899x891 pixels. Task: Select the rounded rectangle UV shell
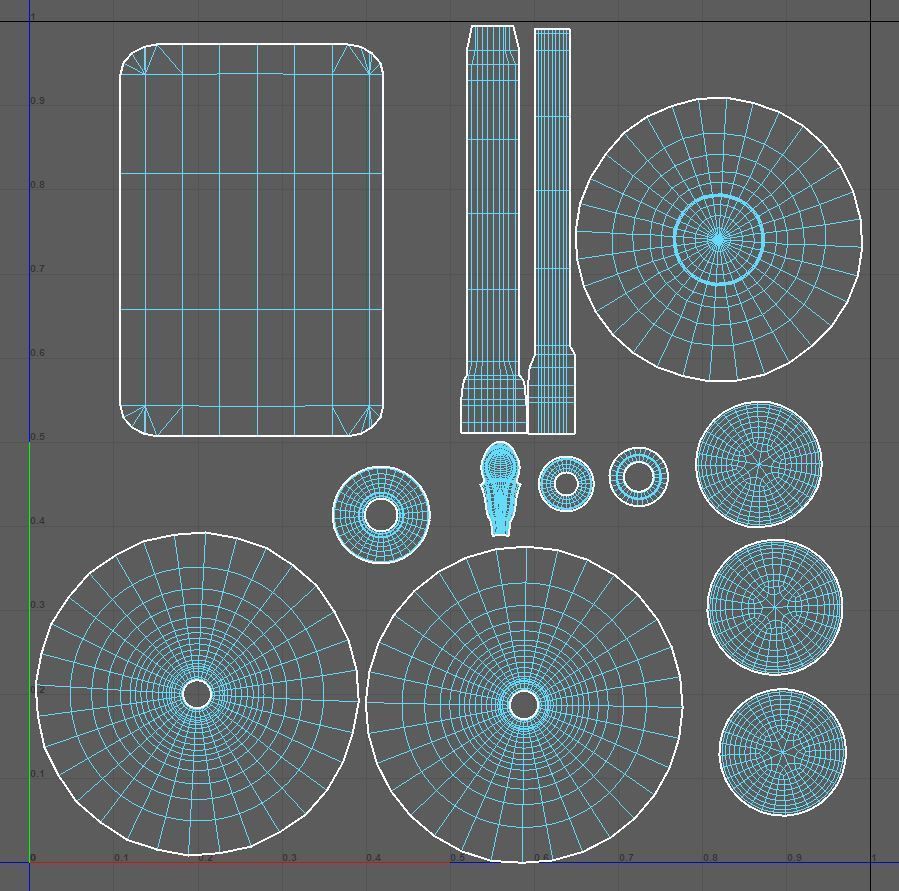pyautogui.click(x=251, y=240)
